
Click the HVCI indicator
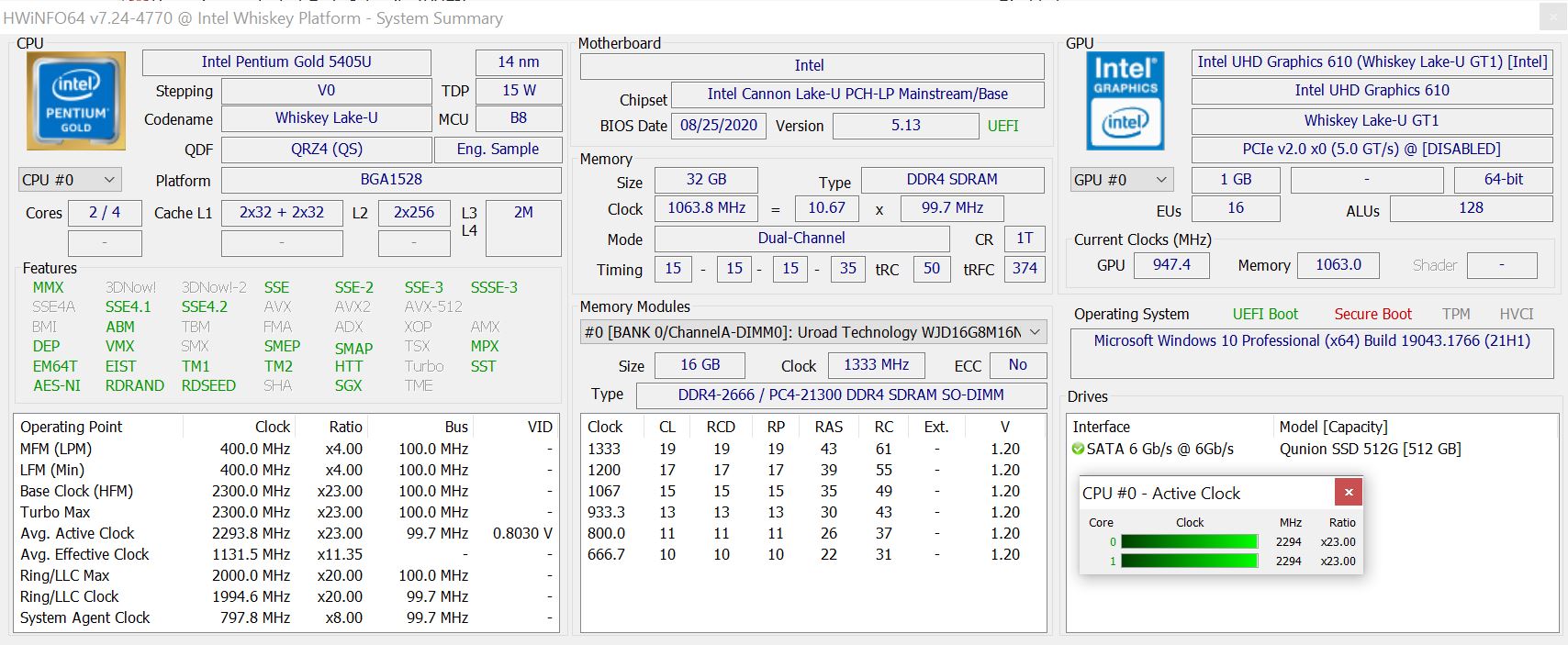[1517, 314]
